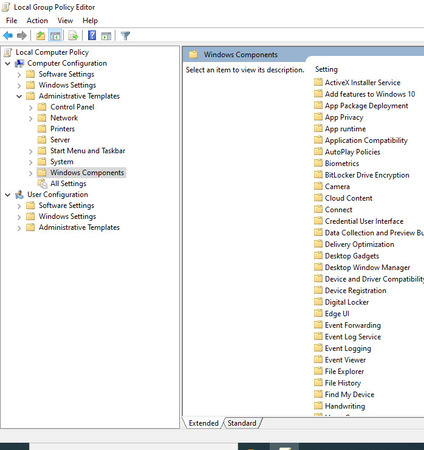Viewport: 424px width, 450px height.
Task: Click the ActiveX Installer Service folder icon
Action: [x=318, y=82]
